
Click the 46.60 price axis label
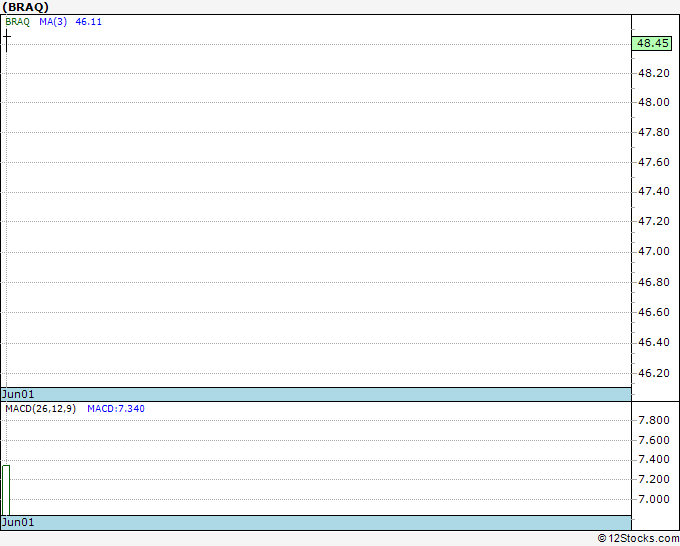654,312
